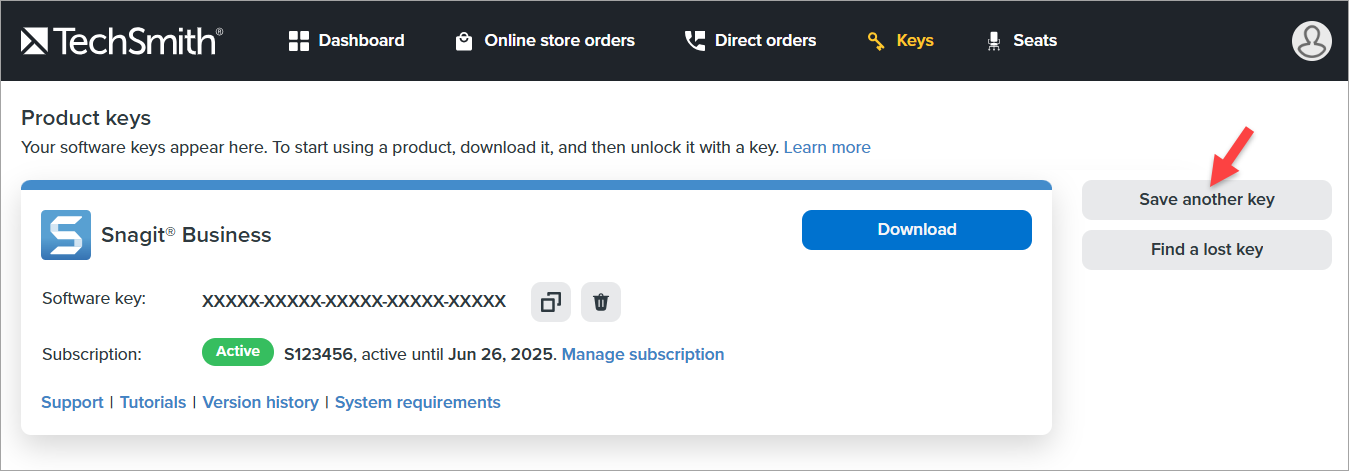The height and width of the screenshot is (471, 1349).
Task: Click the green Active status badge
Action: [238, 352]
